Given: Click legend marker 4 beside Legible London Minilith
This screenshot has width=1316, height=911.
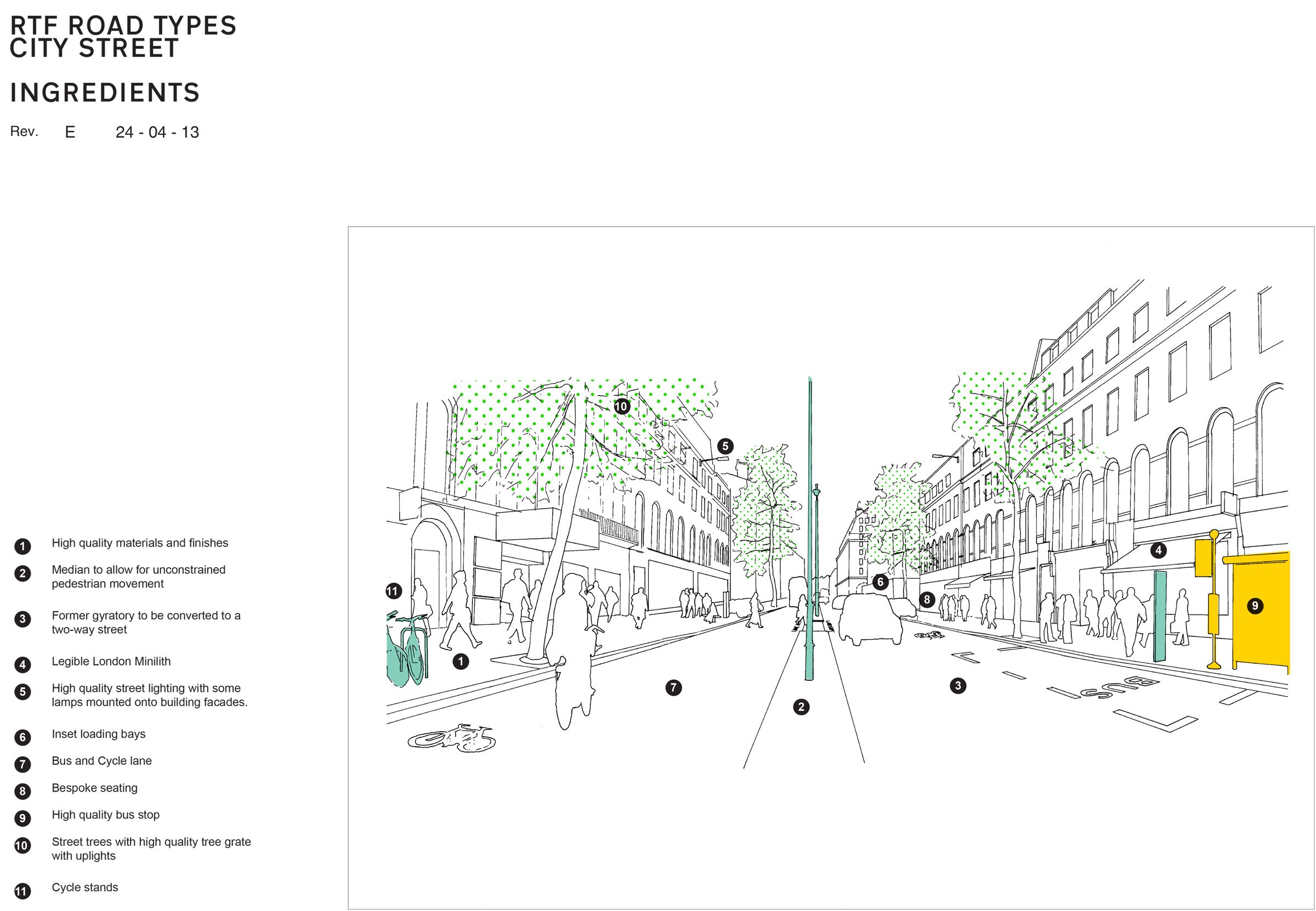Looking at the screenshot, I should click(x=22, y=664).
